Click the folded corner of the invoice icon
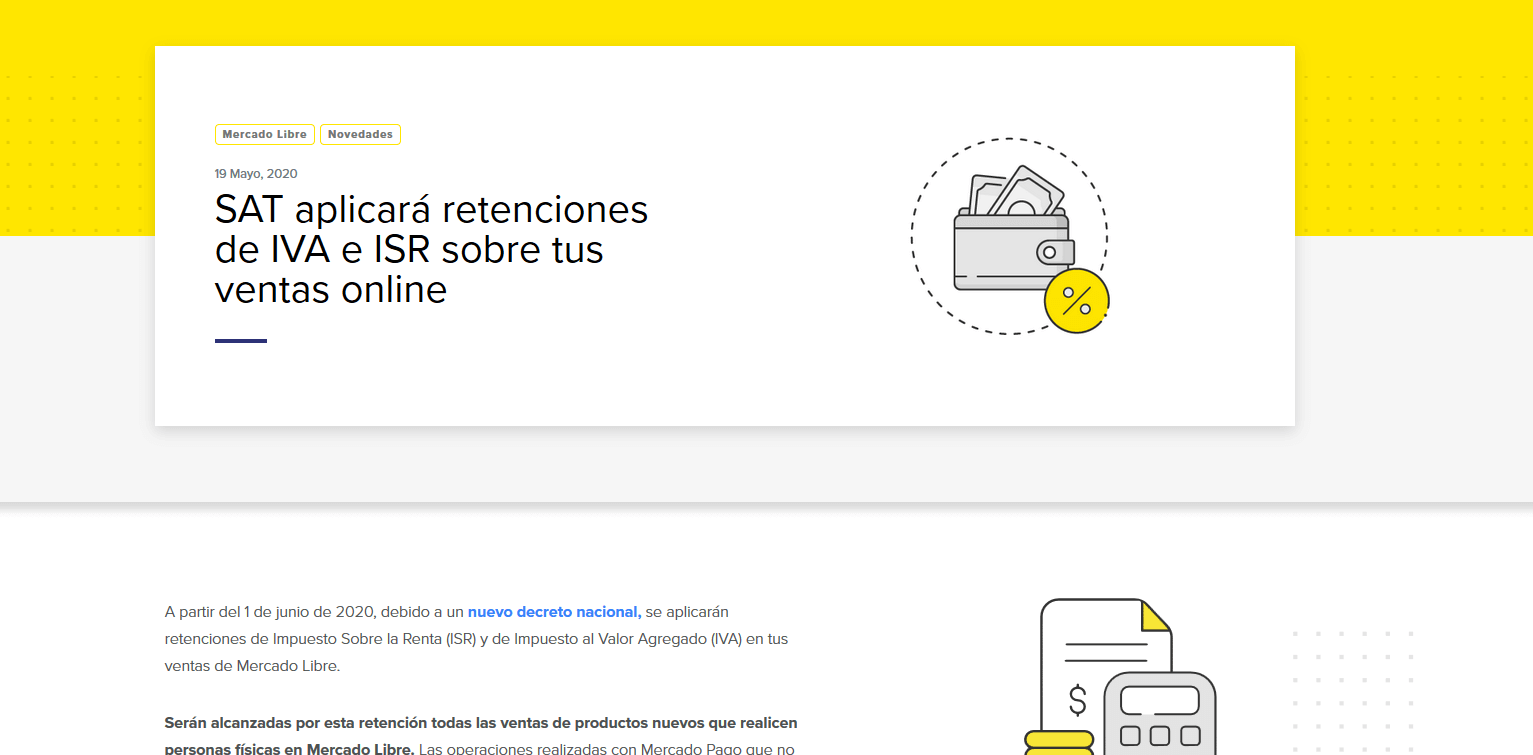 tap(1153, 615)
